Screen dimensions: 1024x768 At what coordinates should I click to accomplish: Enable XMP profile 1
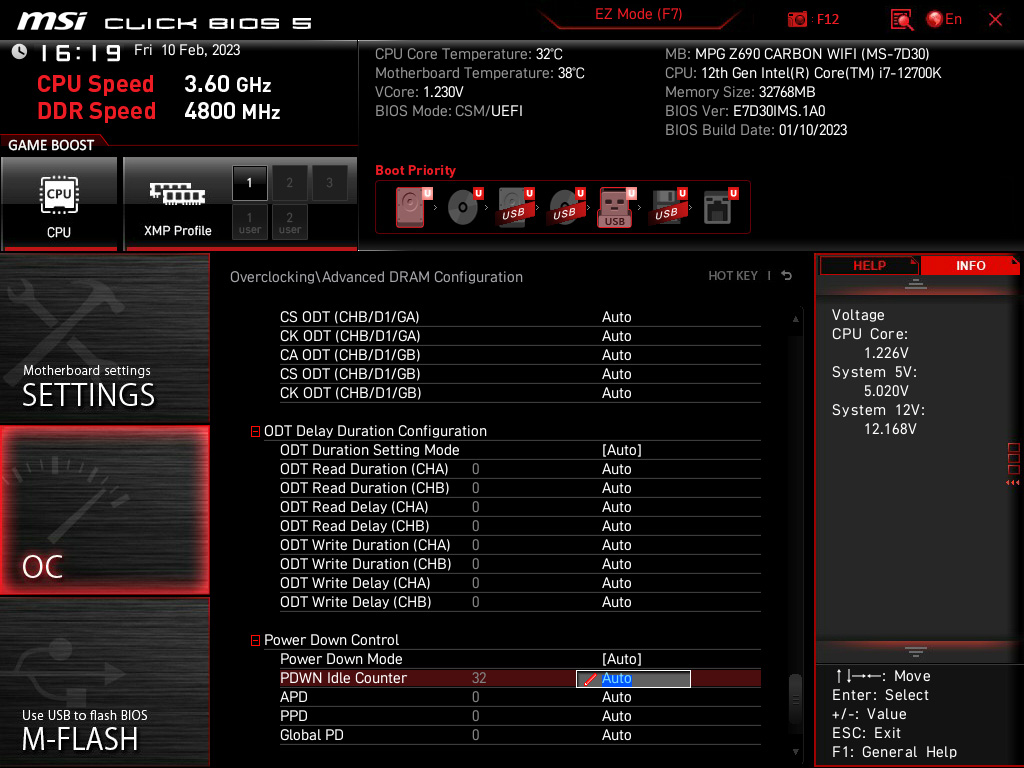(249, 183)
